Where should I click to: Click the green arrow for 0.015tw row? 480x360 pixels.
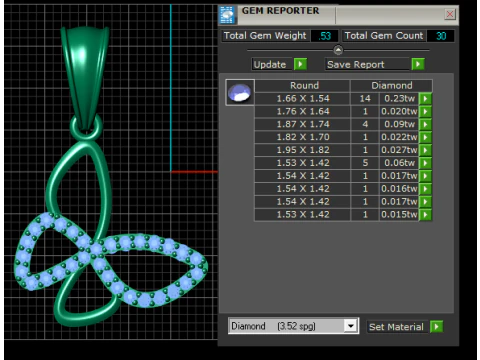pyautogui.click(x=425, y=215)
